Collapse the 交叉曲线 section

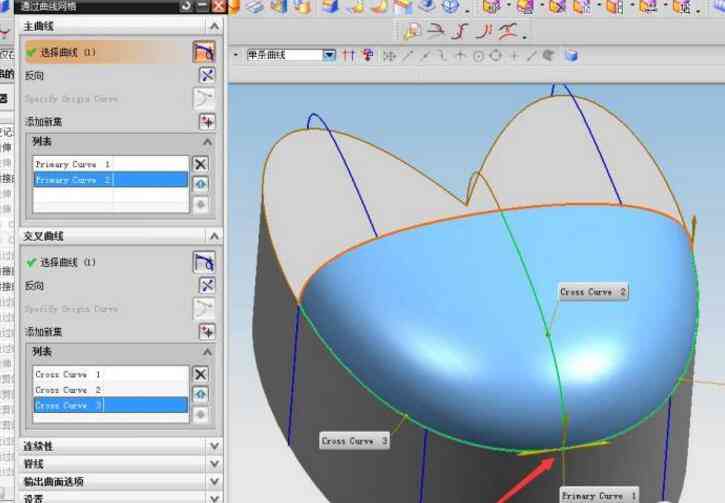point(214,236)
